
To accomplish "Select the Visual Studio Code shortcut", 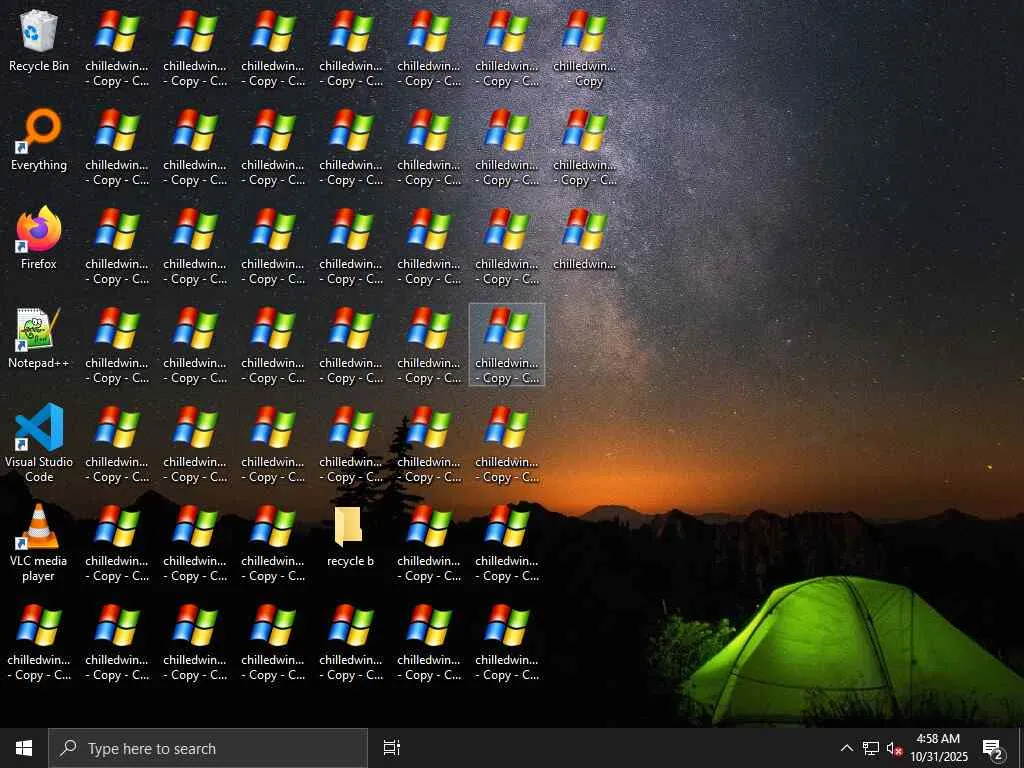I will coord(39,444).
